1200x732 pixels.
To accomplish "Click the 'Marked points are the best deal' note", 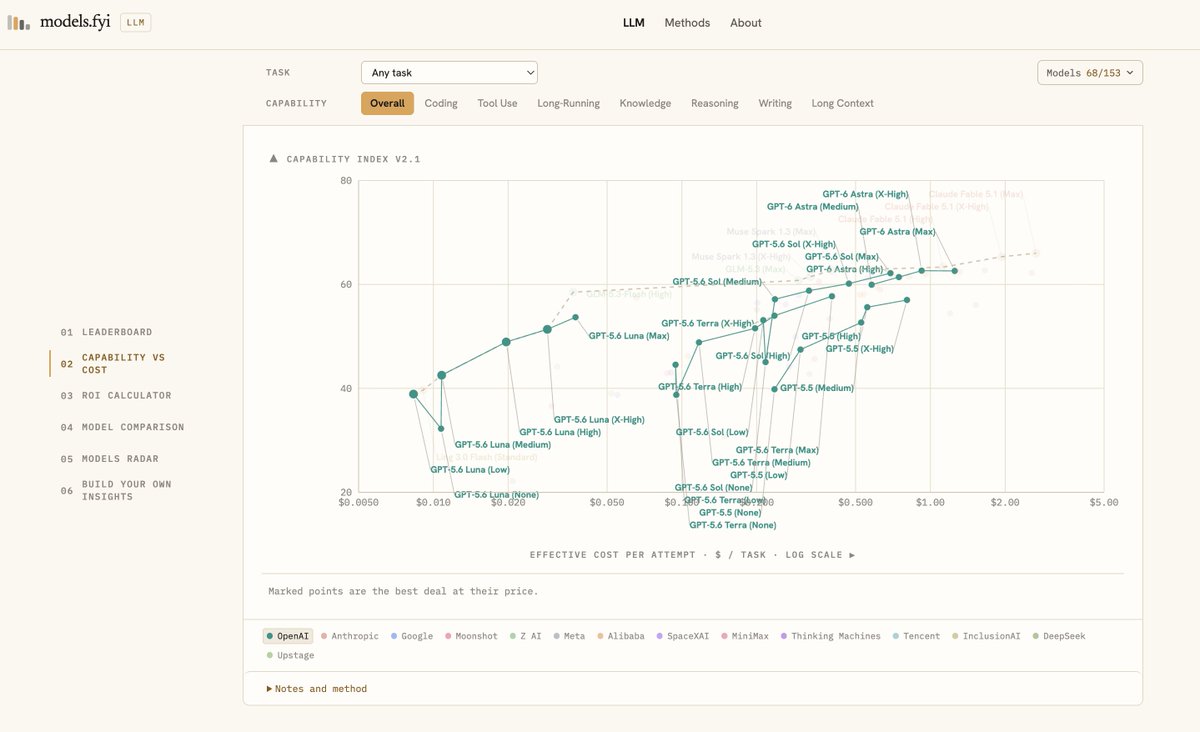I will (x=403, y=591).
